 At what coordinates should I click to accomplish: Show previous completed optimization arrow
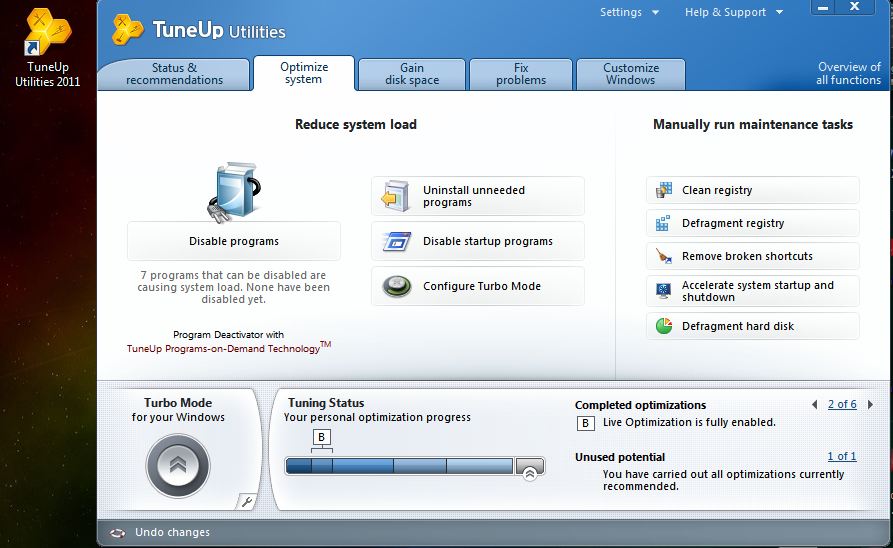[815, 404]
